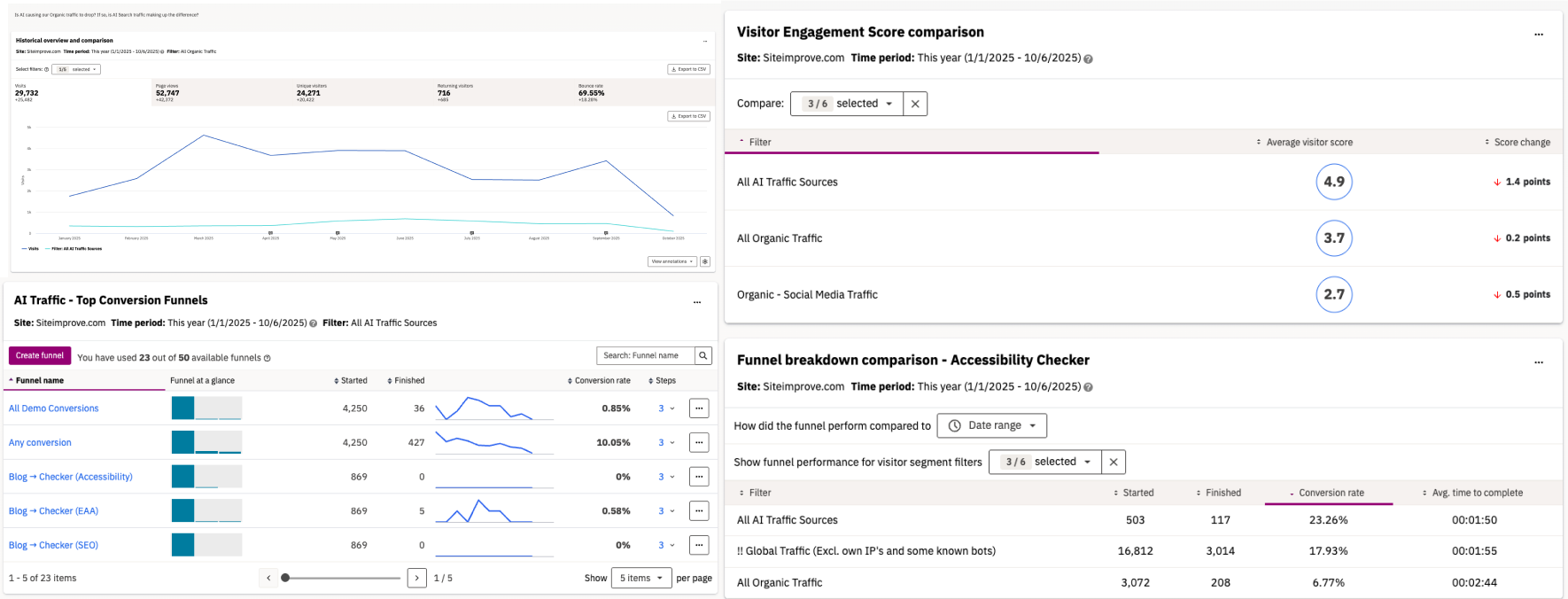The height and width of the screenshot is (599, 1568).
Task: Clear the Compare selection with X button
Action: 915,104
